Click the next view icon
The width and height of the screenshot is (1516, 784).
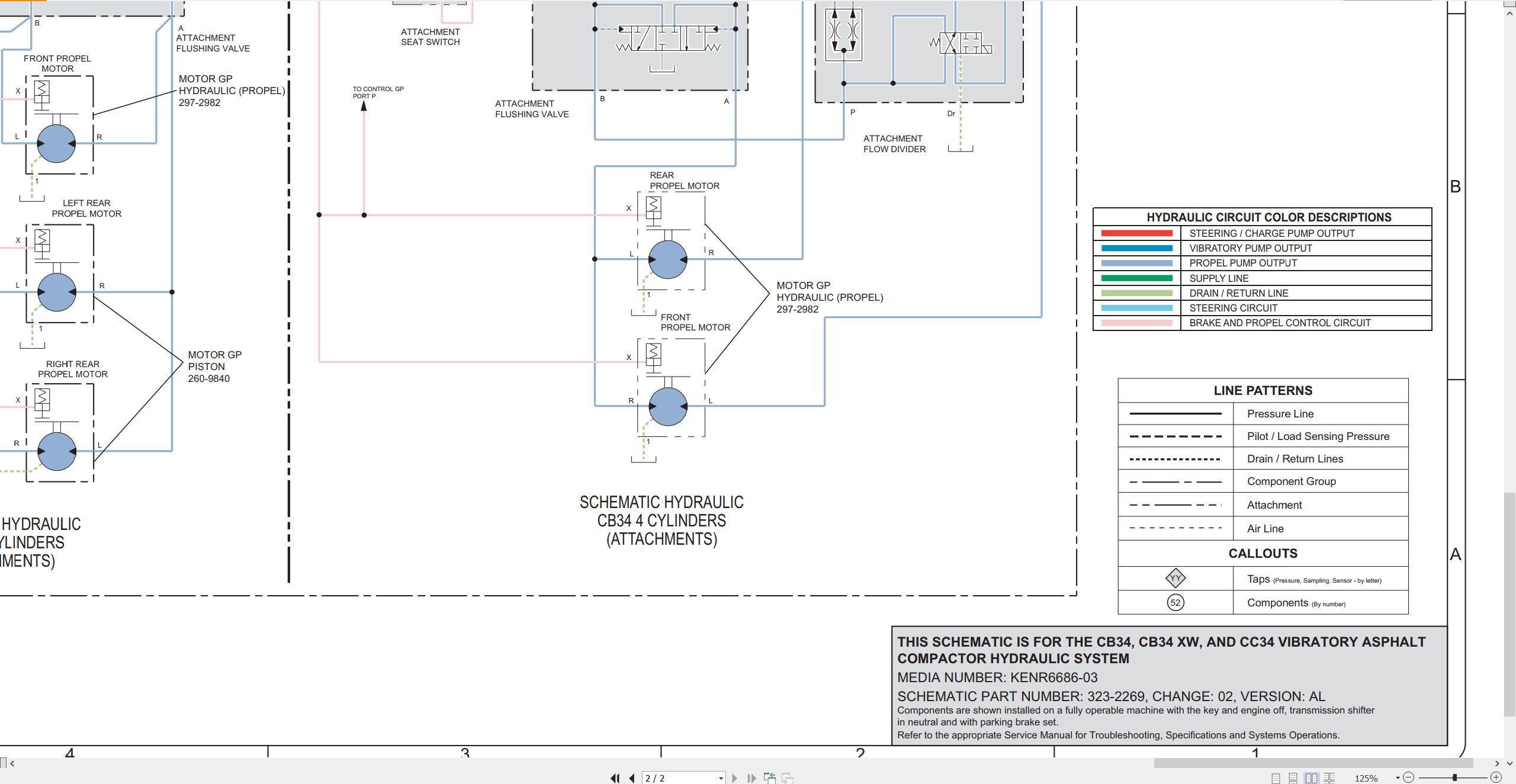pyautogui.click(x=788, y=778)
